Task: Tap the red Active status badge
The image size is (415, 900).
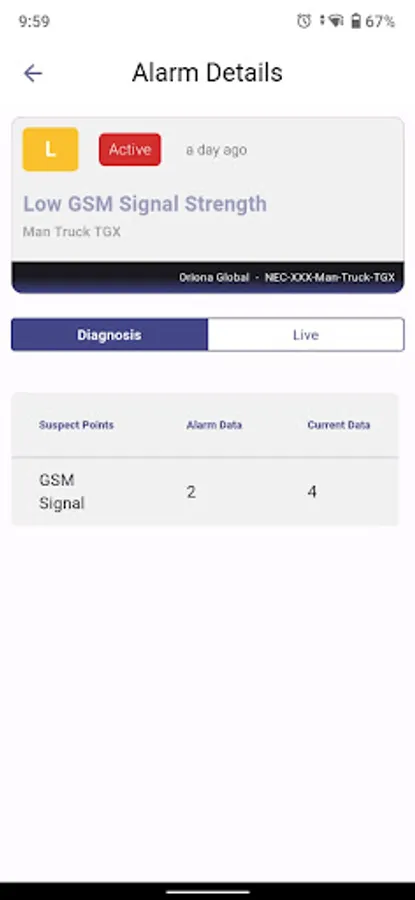Action: 130,150
